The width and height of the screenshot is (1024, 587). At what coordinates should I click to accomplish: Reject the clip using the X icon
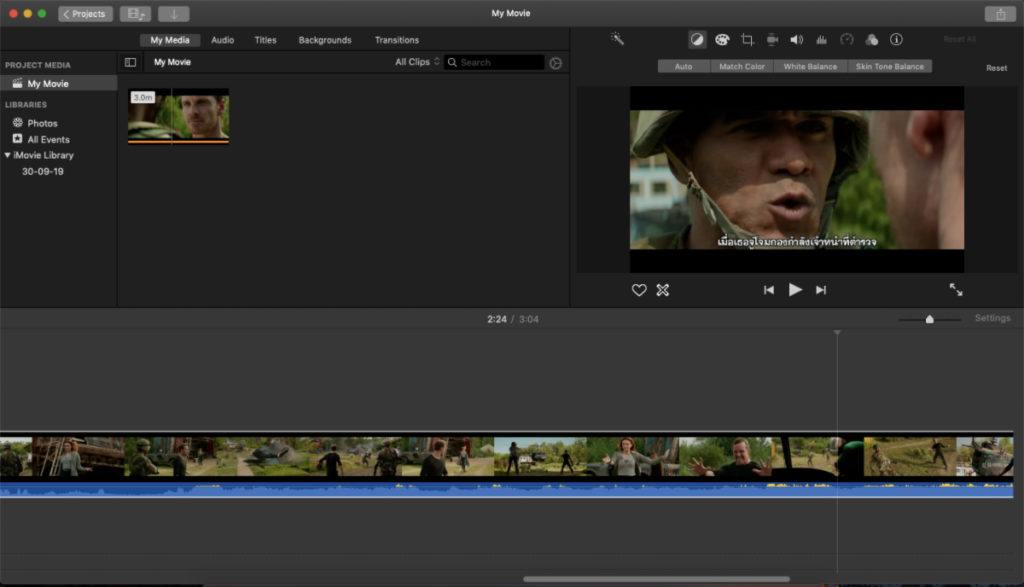pyautogui.click(x=663, y=290)
